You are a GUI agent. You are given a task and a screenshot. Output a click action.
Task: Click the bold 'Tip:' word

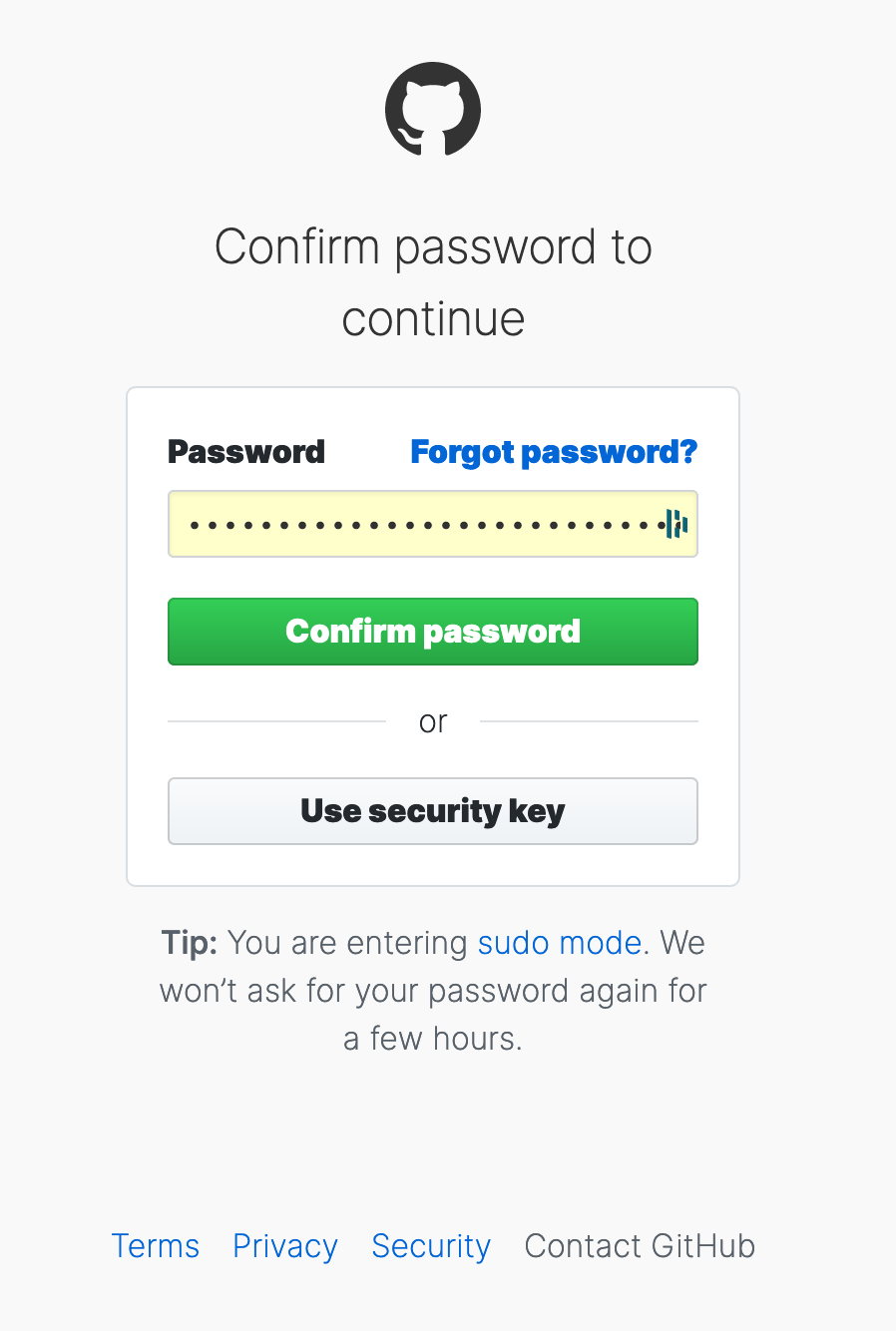[x=190, y=943]
